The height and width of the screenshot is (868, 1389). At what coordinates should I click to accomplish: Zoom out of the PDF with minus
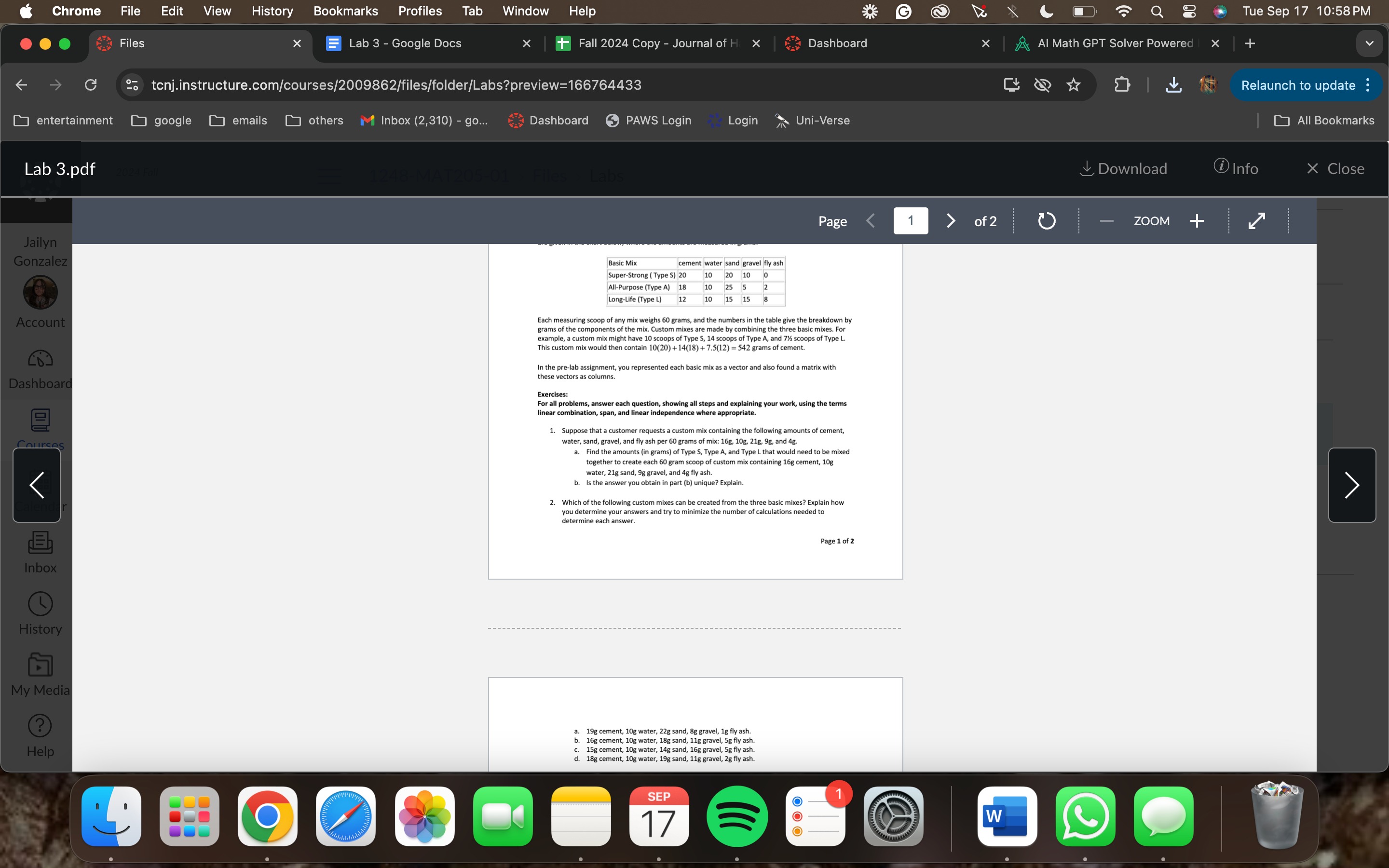pos(1106,221)
